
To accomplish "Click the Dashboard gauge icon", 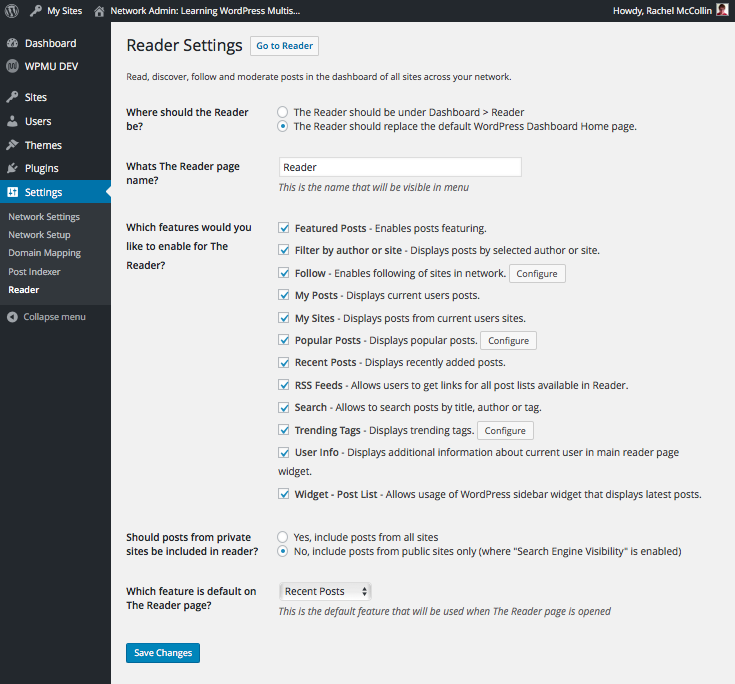I will click(13, 43).
